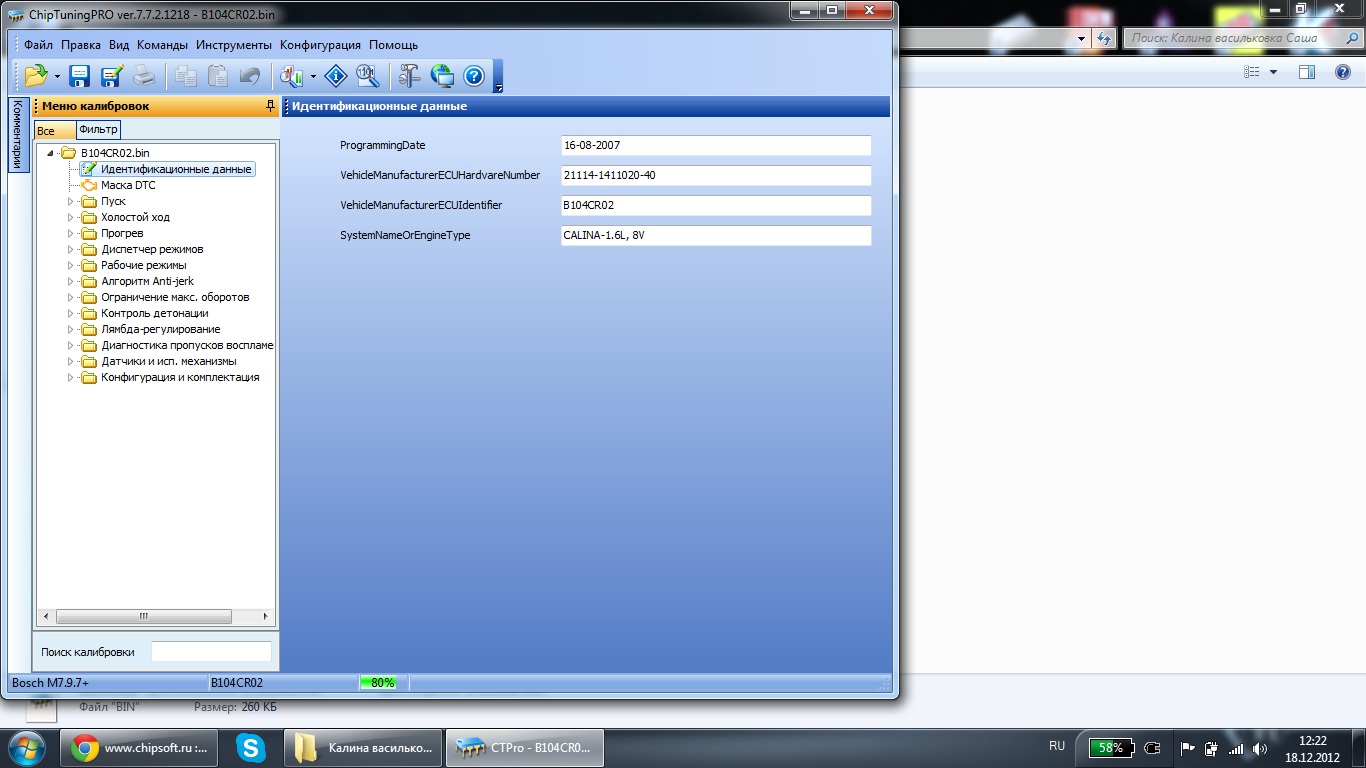The width and height of the screenshot is (1366, 768).
Task: Toggle the pin on Меню калибровок panel
Action: 270,106
